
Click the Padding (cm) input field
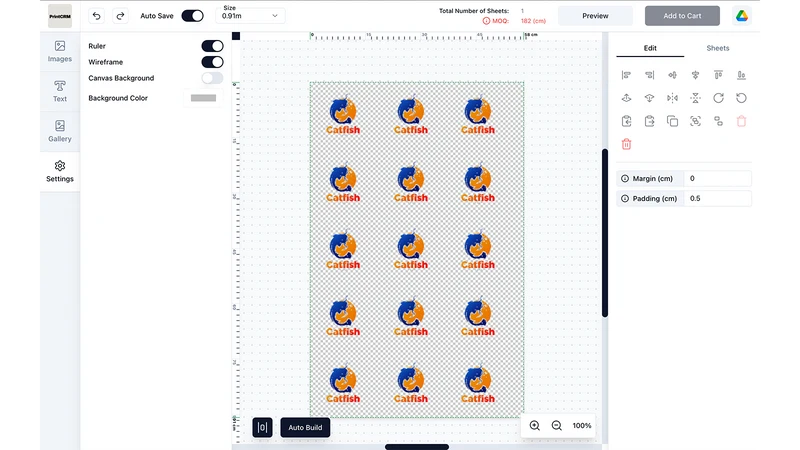click(x=717, y=198)
